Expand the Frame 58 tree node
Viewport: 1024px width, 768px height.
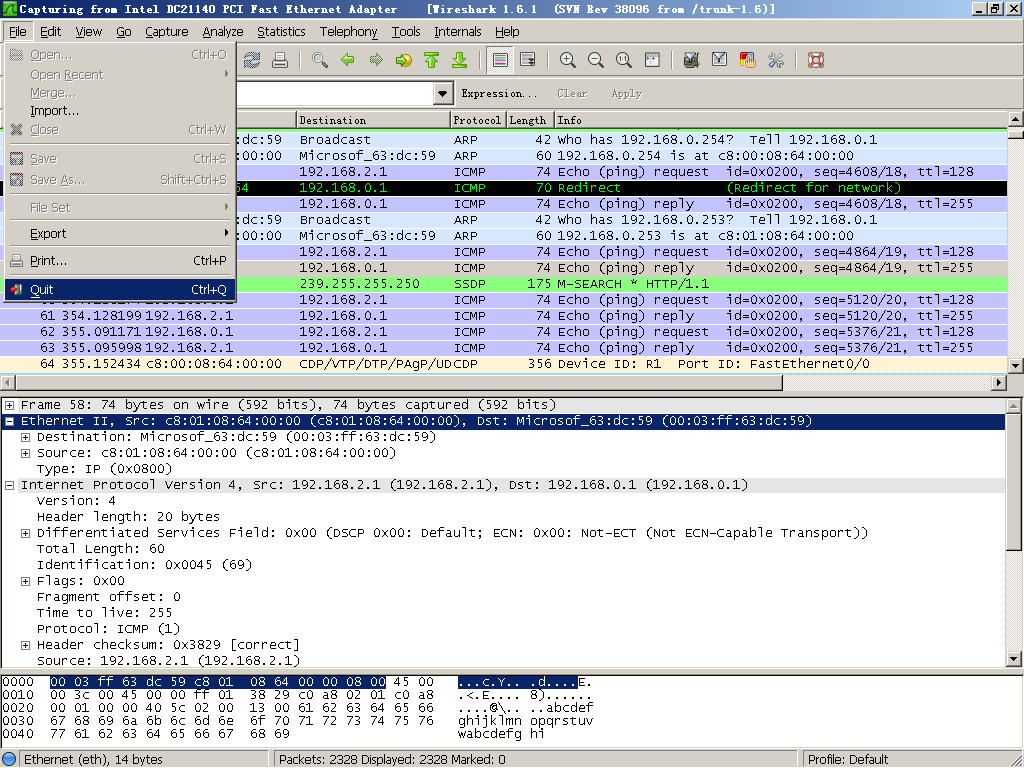click(10, 405)
